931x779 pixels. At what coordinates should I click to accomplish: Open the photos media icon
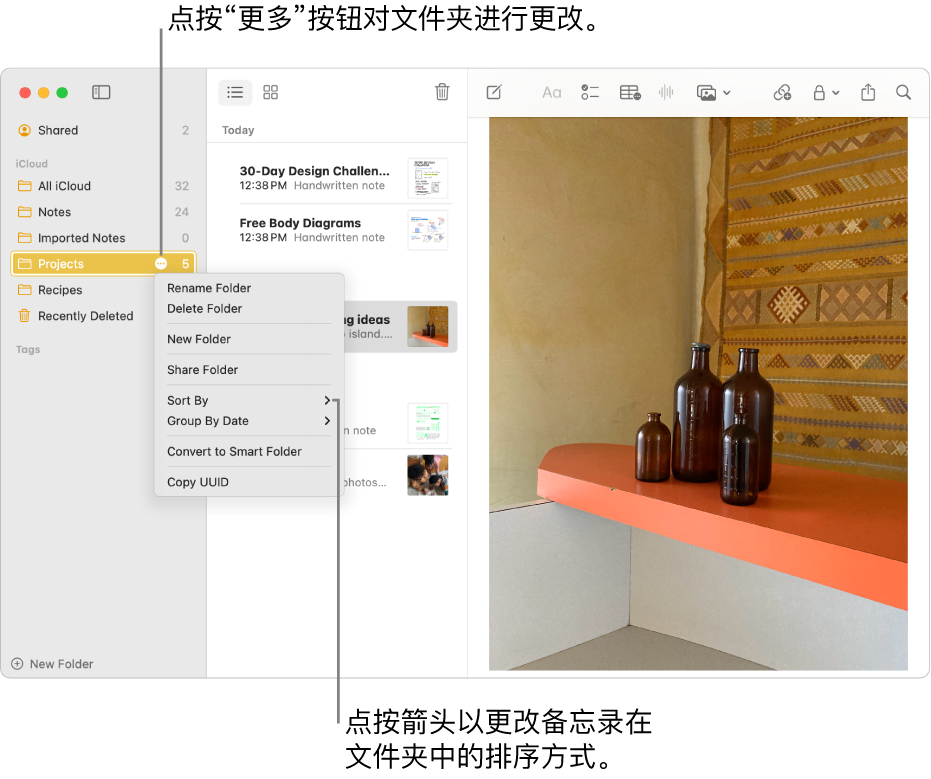click(x=707, y=93)
